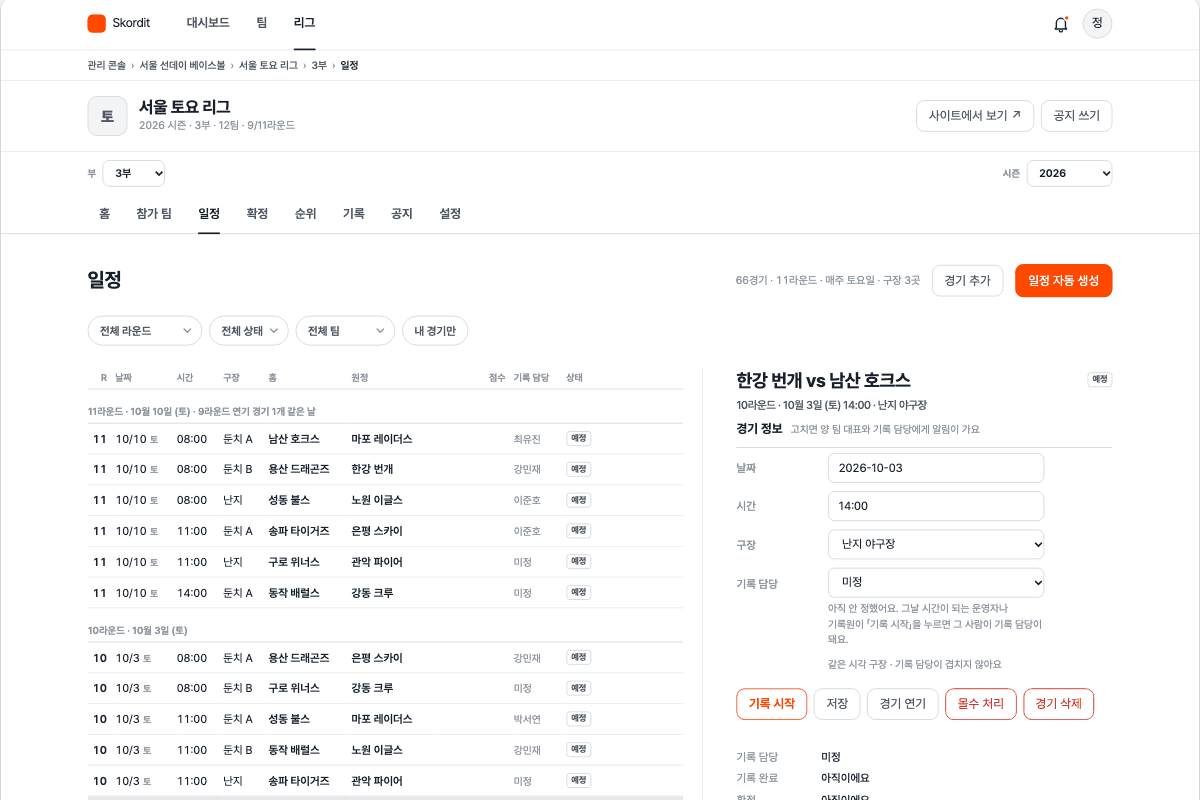Click 경기 연기 button
The image size is (1200, 800).
tap(903, 704)
